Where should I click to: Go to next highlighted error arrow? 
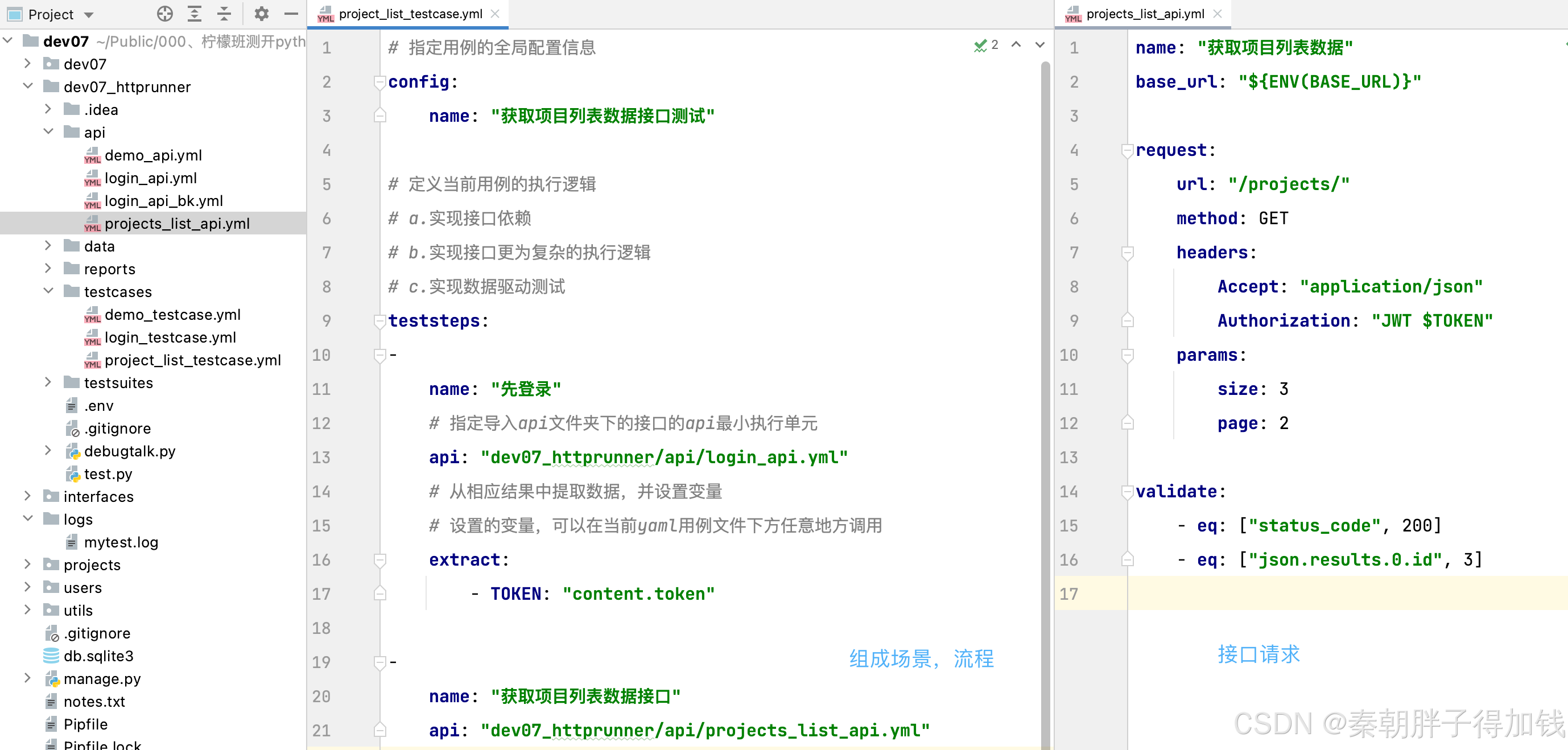1039,44
